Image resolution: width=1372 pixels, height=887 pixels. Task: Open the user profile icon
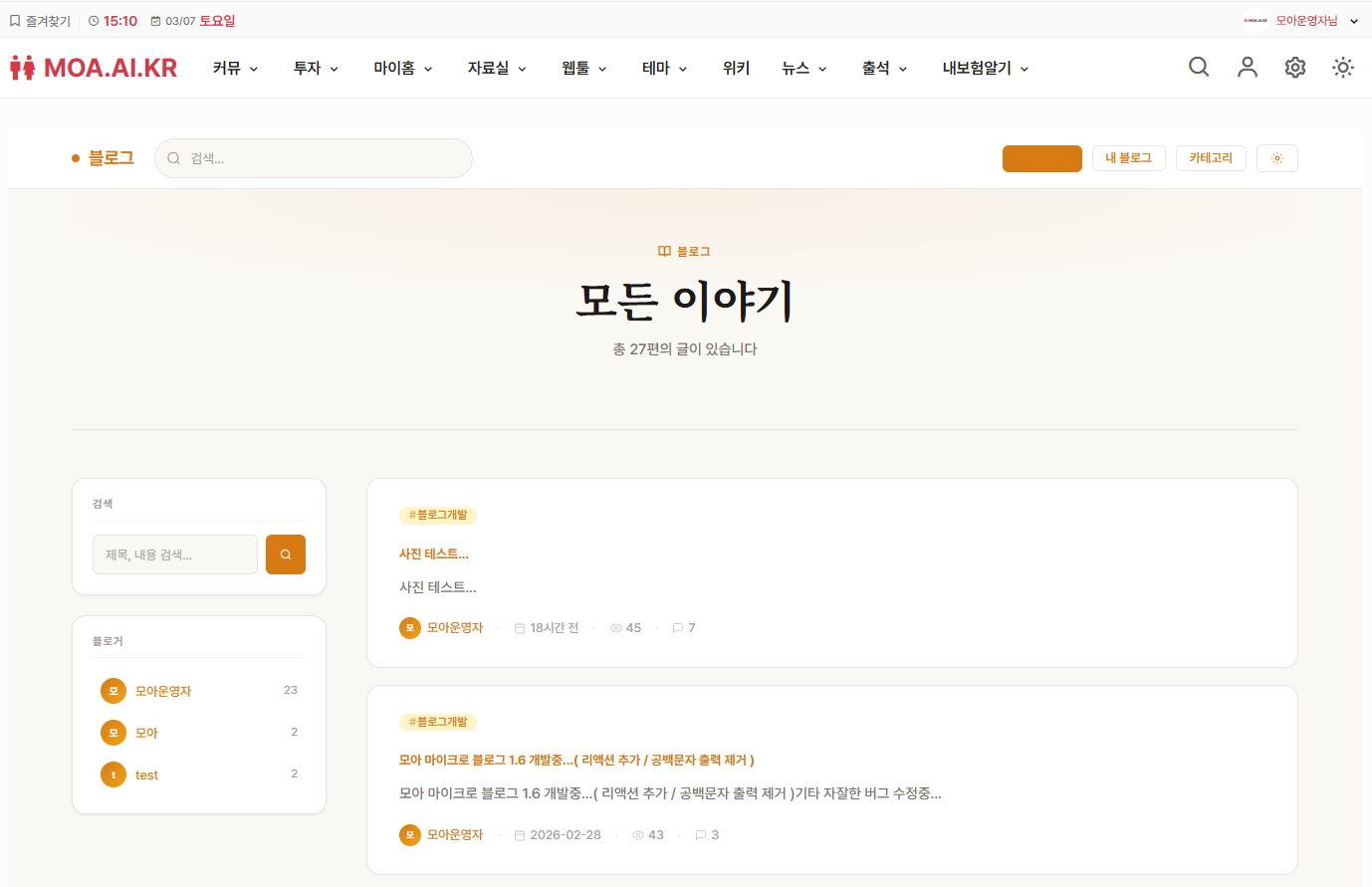1247,67
